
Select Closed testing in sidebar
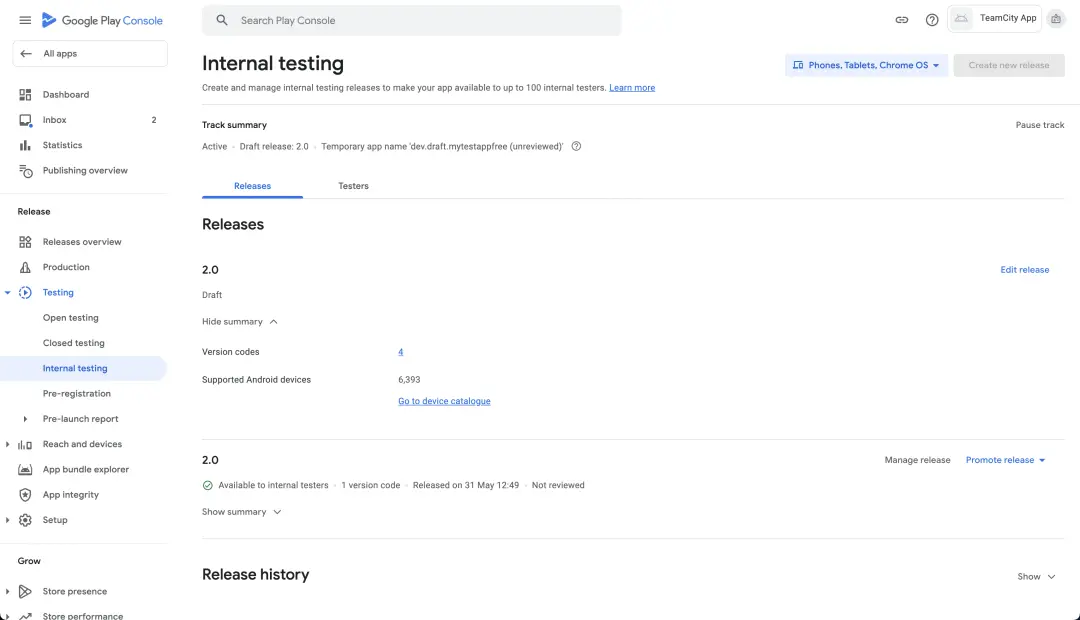tap(74, 343)
